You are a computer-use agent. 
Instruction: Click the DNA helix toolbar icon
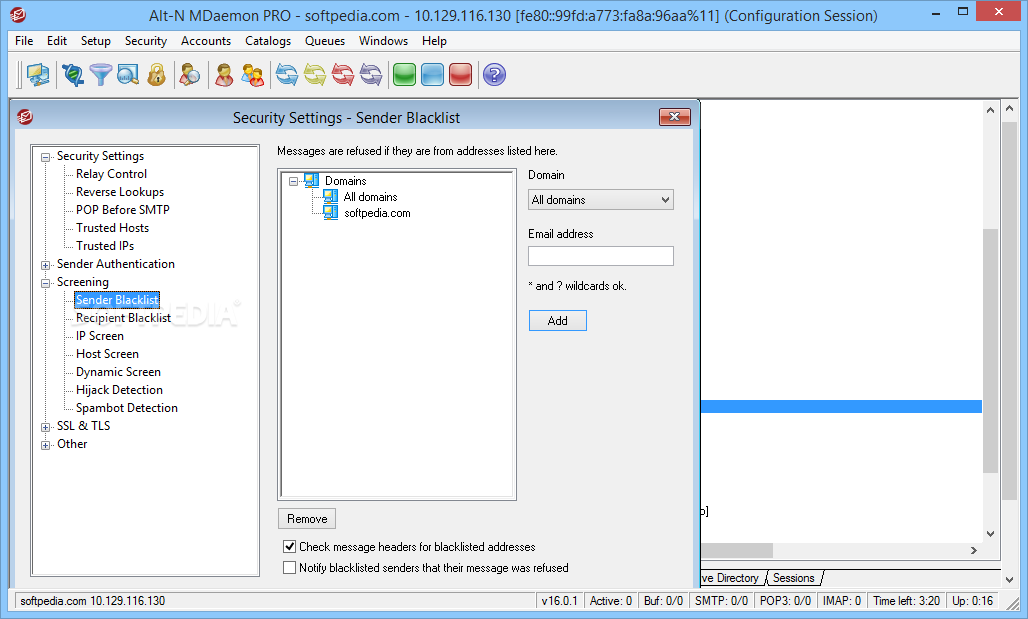click(x=73, y=75)
